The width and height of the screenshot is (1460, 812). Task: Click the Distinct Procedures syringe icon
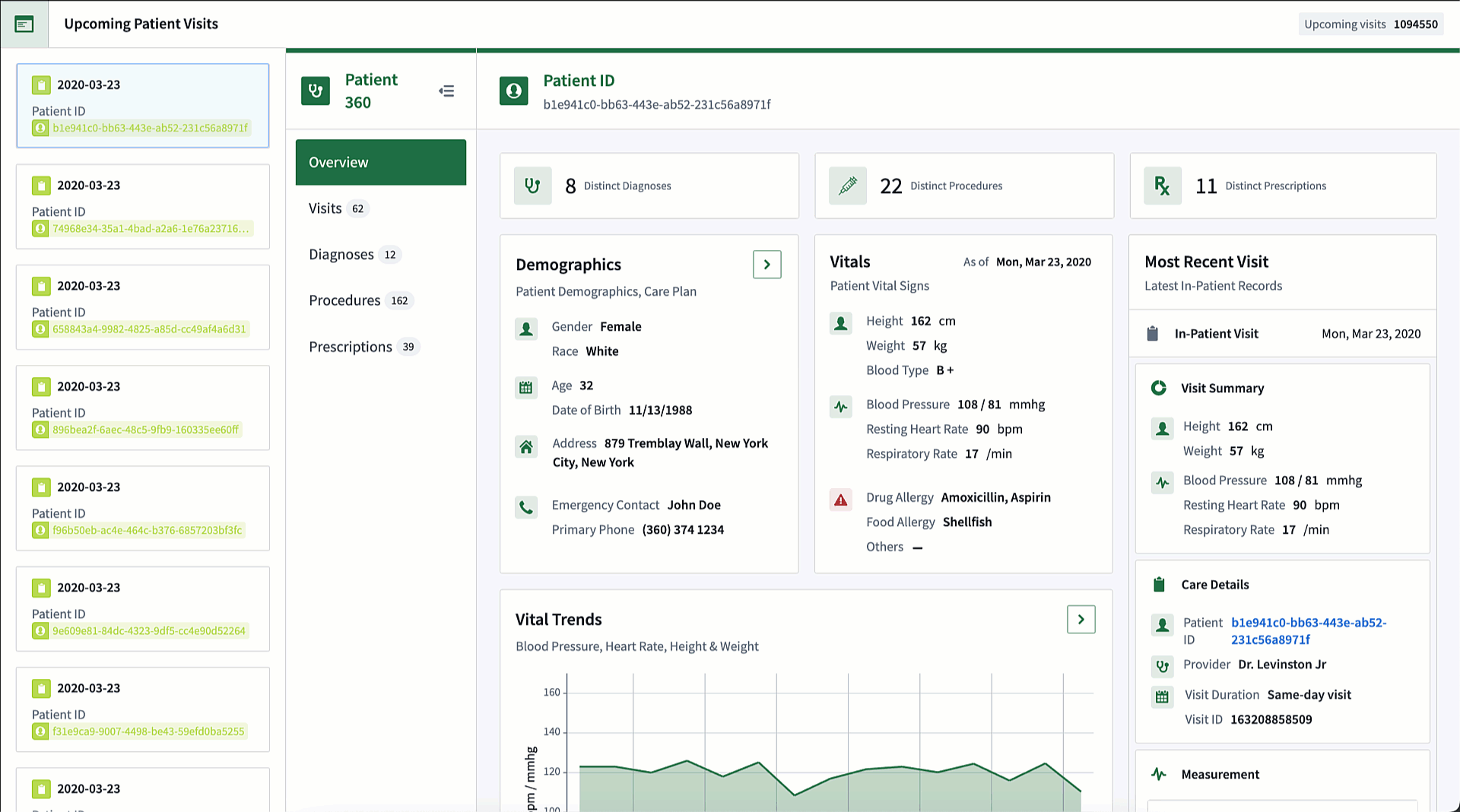(848, 186)
